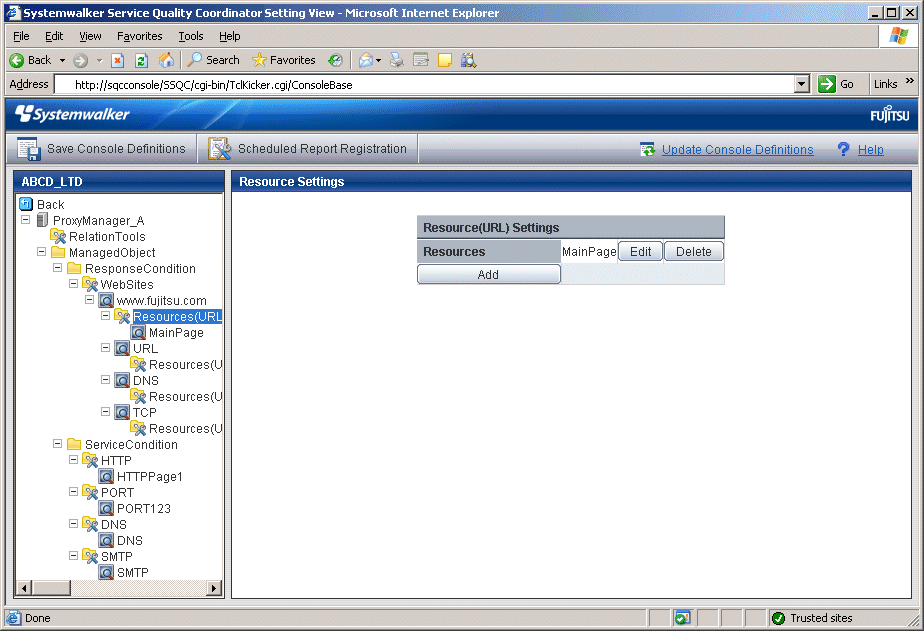The width and height of the screenshot is (924, 631).
Task: Click the MainPage node icon
Action: (x=138, y=332)
